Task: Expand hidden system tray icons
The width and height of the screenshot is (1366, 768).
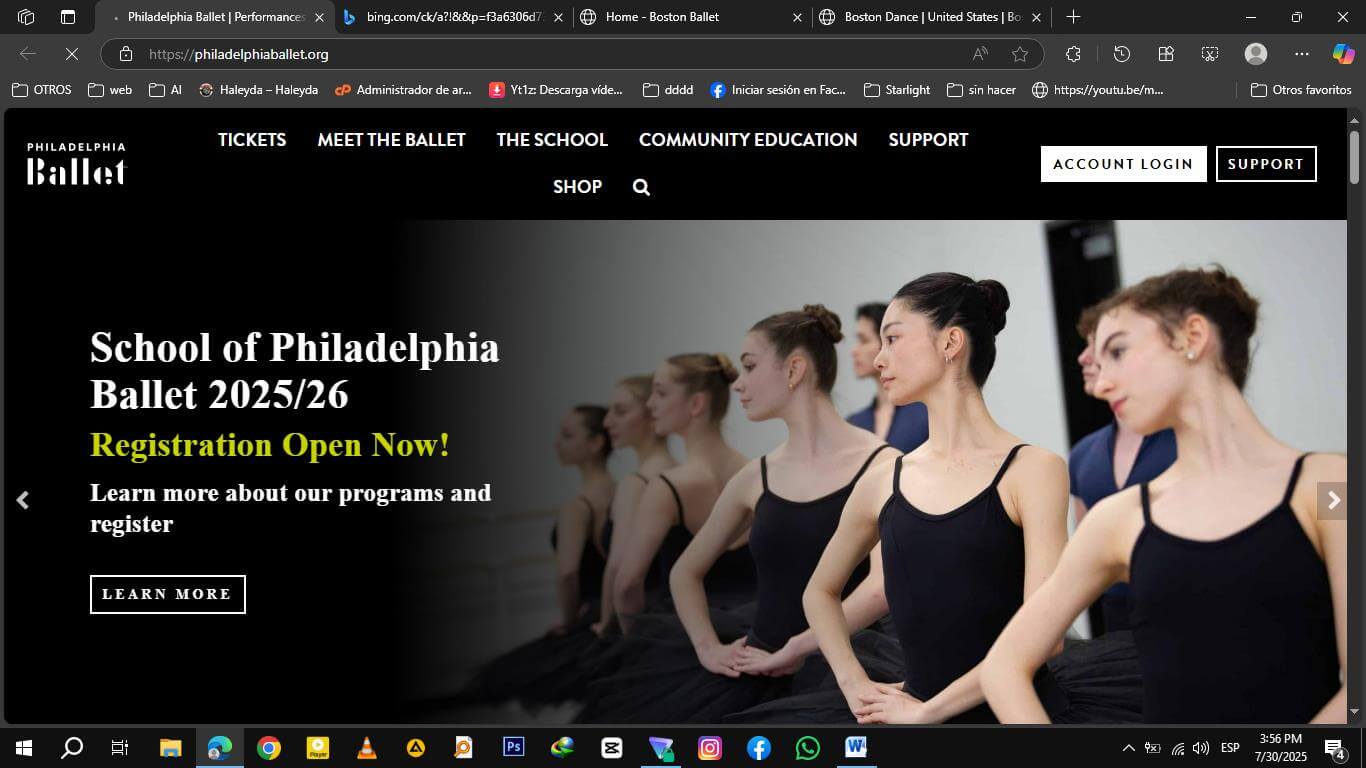Action: point(1128,748)
